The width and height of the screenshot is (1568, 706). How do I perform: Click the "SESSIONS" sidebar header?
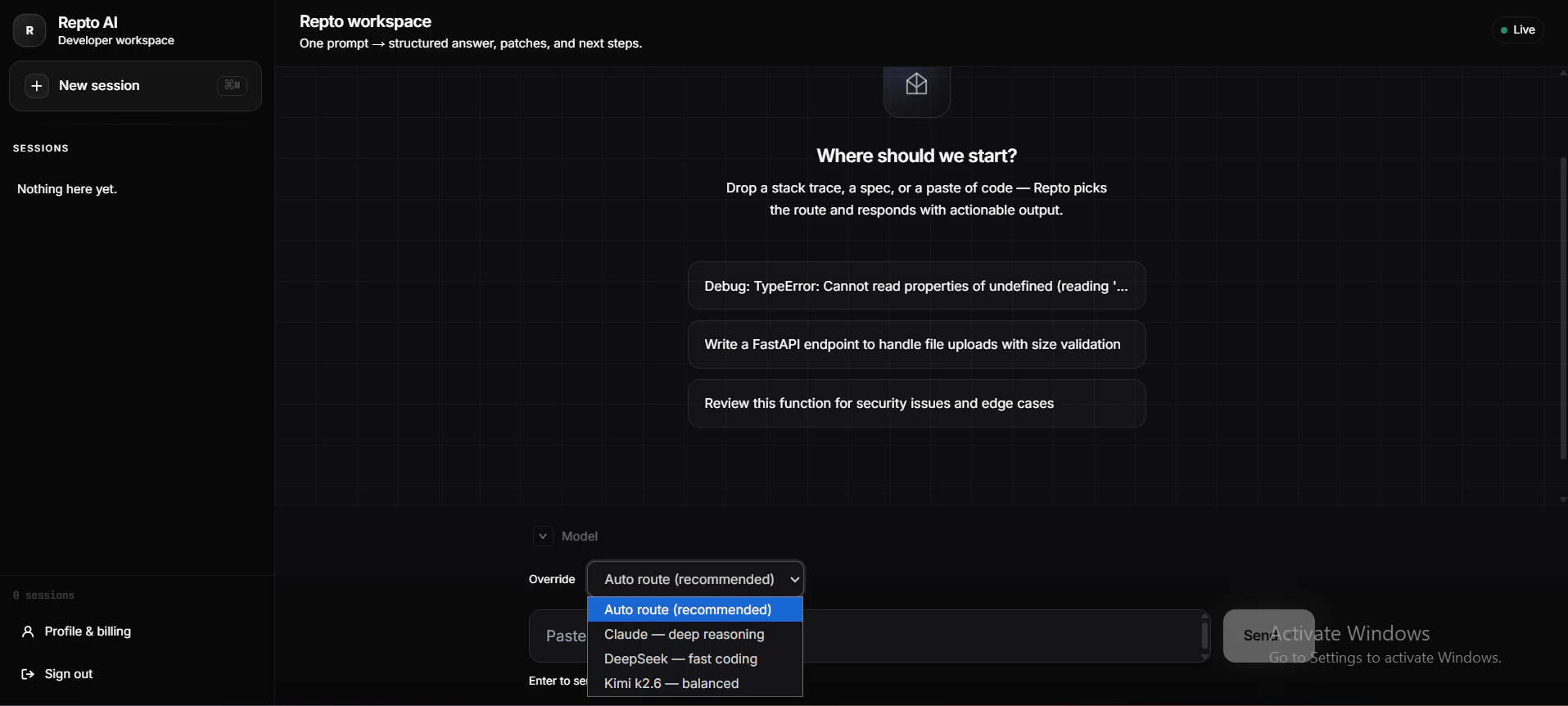[x=41, y=148]
